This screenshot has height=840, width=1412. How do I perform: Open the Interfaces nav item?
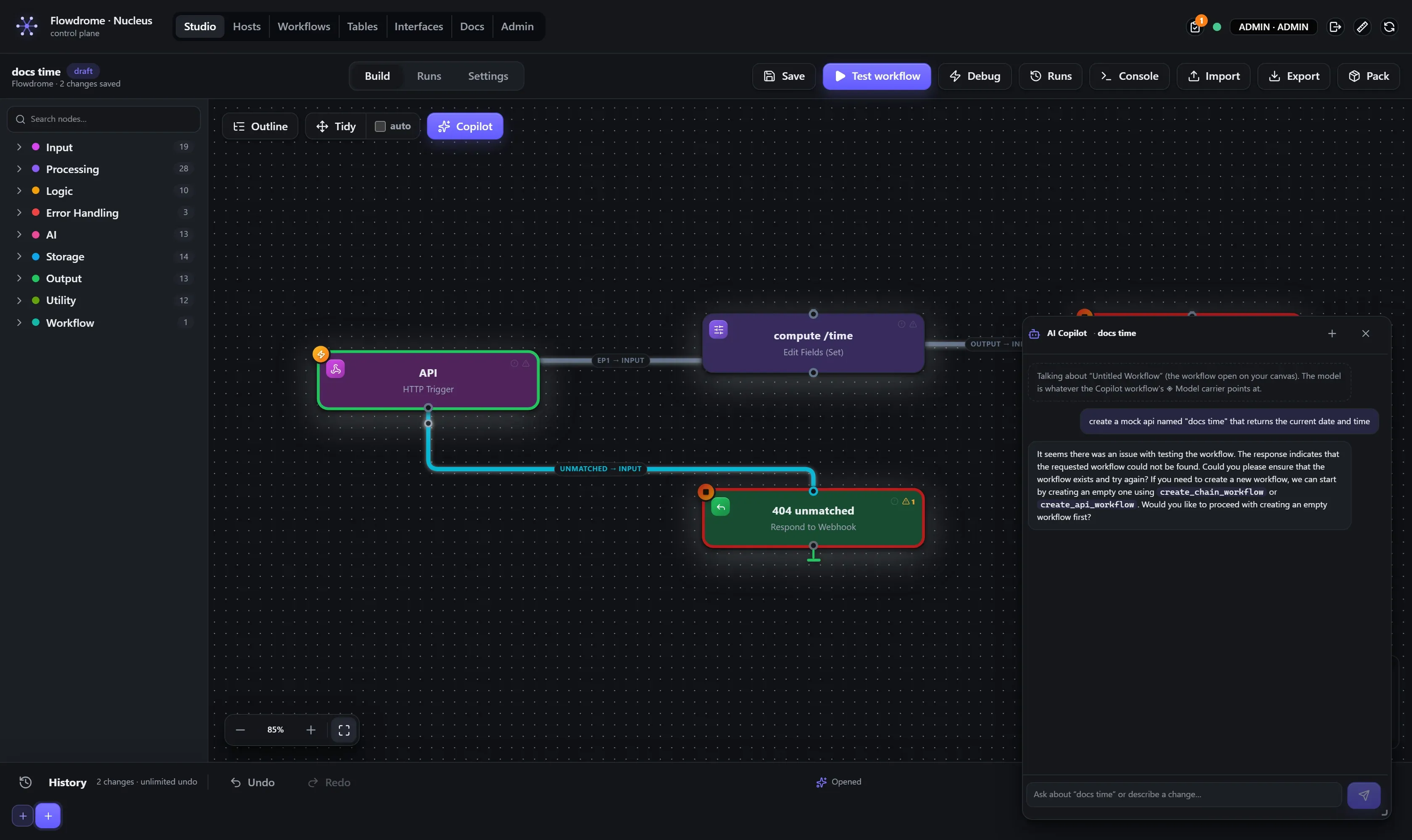tap(419, 26)
